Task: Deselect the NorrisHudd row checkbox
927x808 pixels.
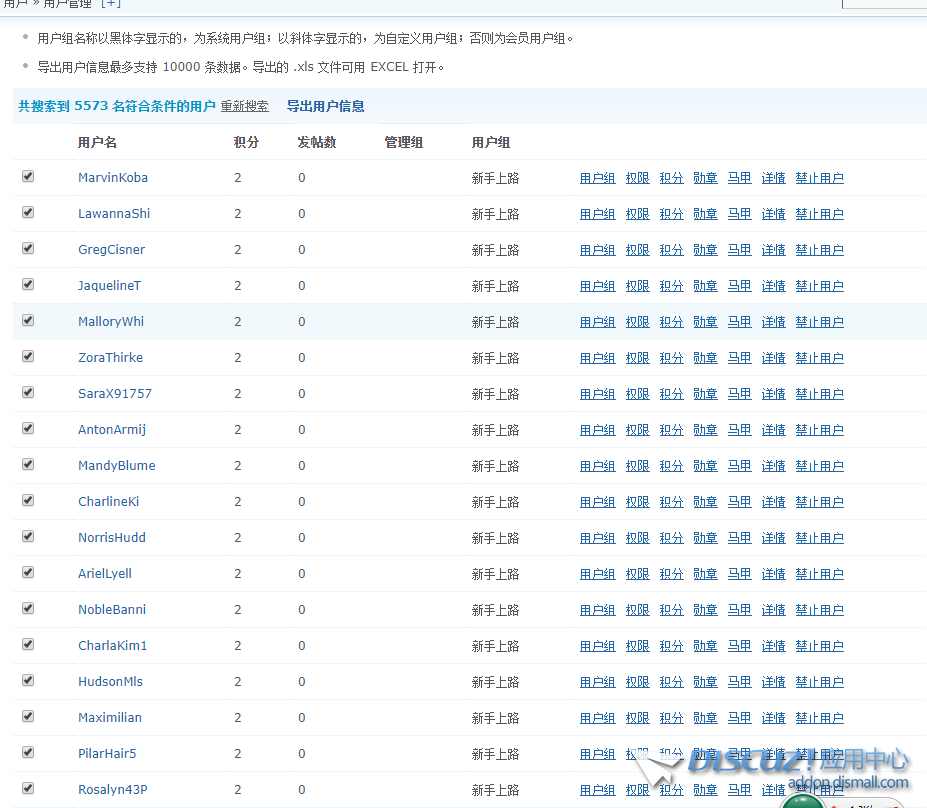Action: point(28,536)
